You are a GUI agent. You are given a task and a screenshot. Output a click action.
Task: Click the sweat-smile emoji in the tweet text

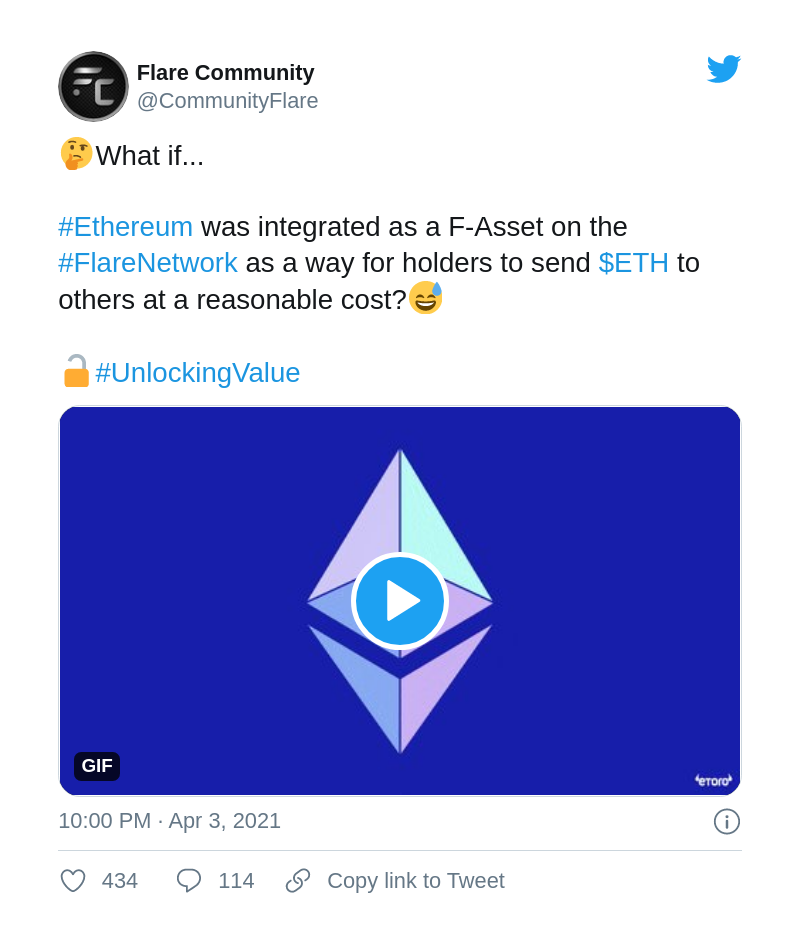[427, 297]
